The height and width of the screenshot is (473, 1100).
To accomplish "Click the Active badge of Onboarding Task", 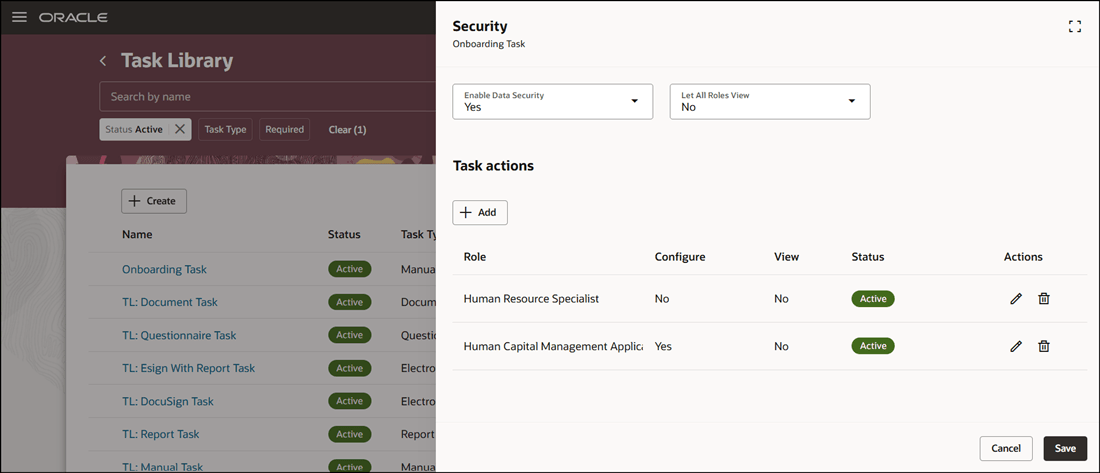I will pos(349,269).
